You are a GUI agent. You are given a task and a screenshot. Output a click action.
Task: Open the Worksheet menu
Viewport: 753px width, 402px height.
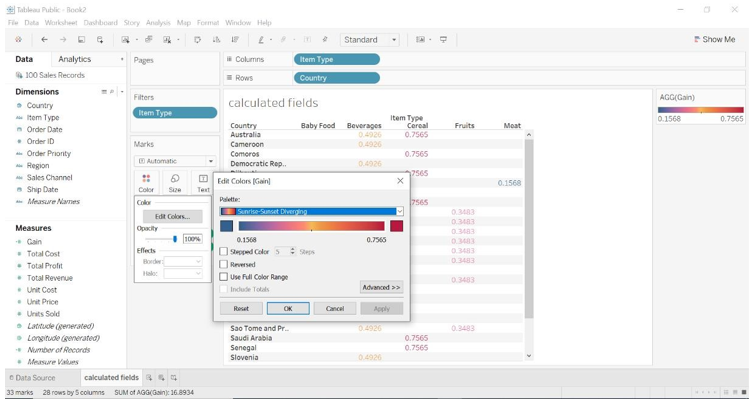[61, 23]
